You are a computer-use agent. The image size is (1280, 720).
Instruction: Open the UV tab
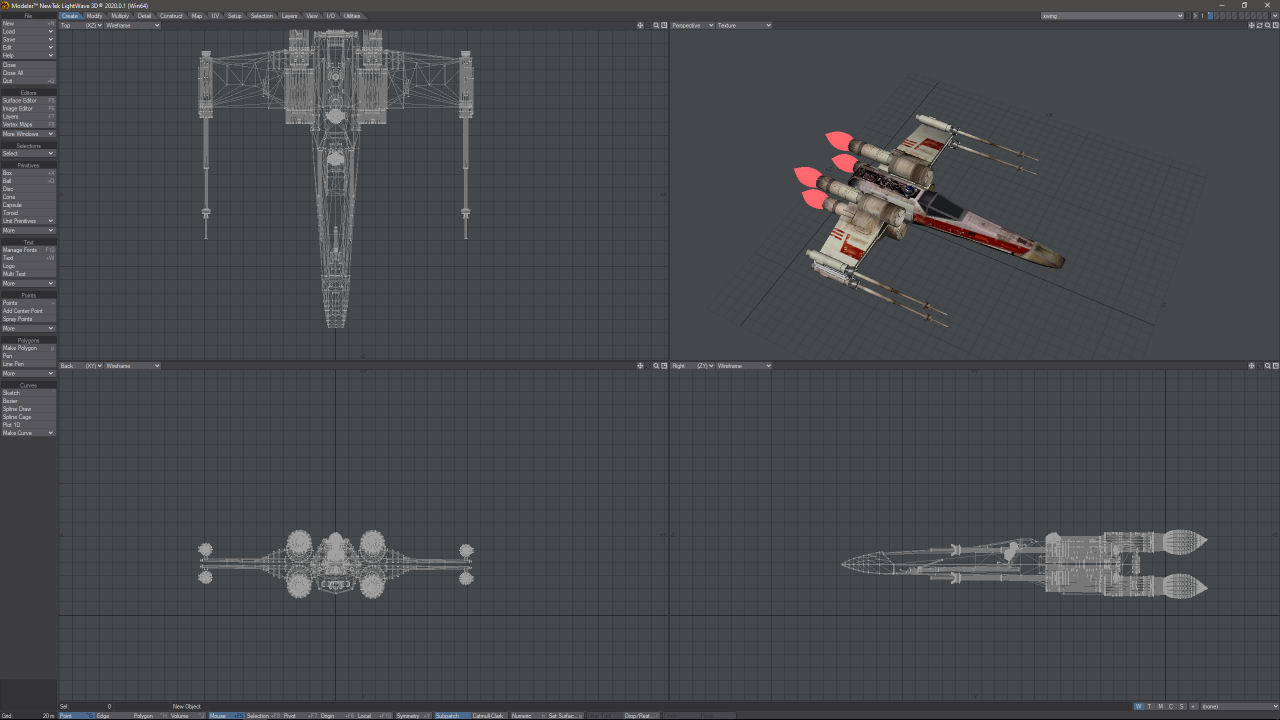click(x=215, y=16)
